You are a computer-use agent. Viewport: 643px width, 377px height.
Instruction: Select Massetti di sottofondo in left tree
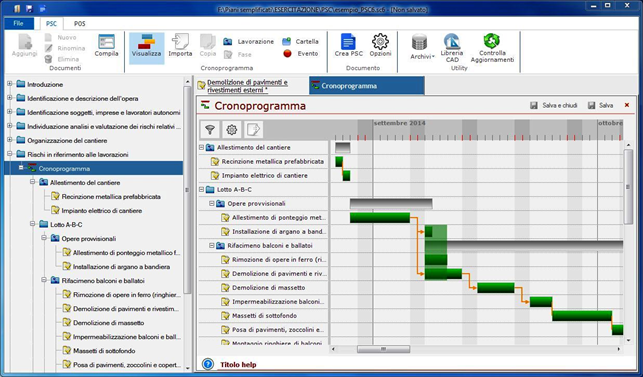(x=99, y=351)
